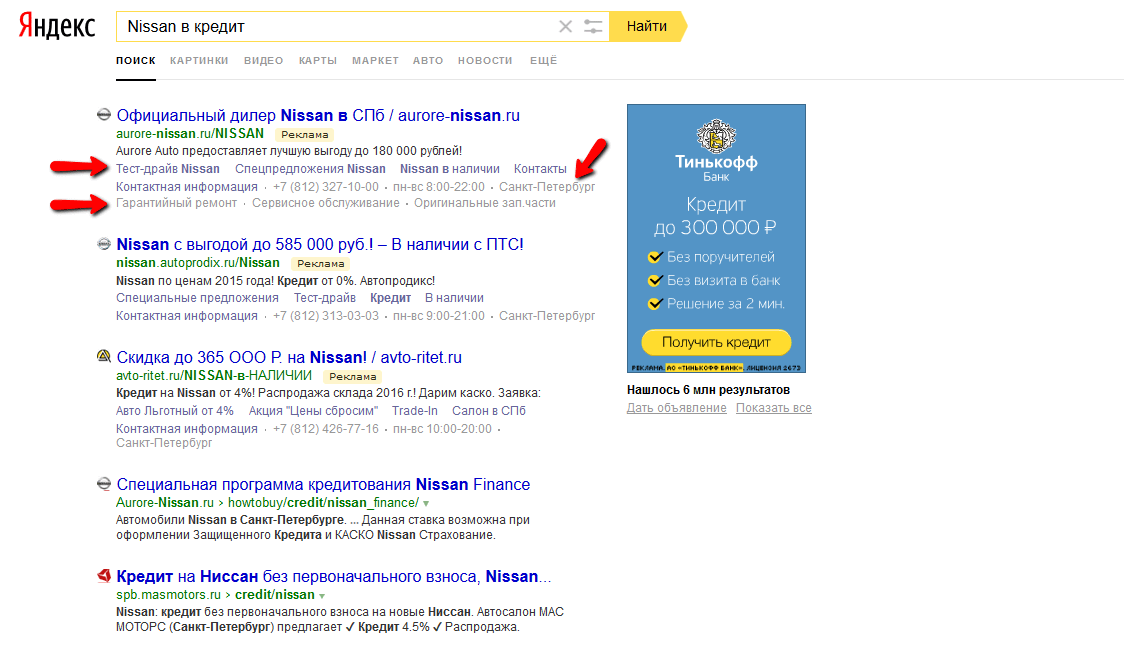Image resolution: width=1124 pixels, height=658 pixels.
Task: Open the Маркет tab
Action: pos(375,61)
